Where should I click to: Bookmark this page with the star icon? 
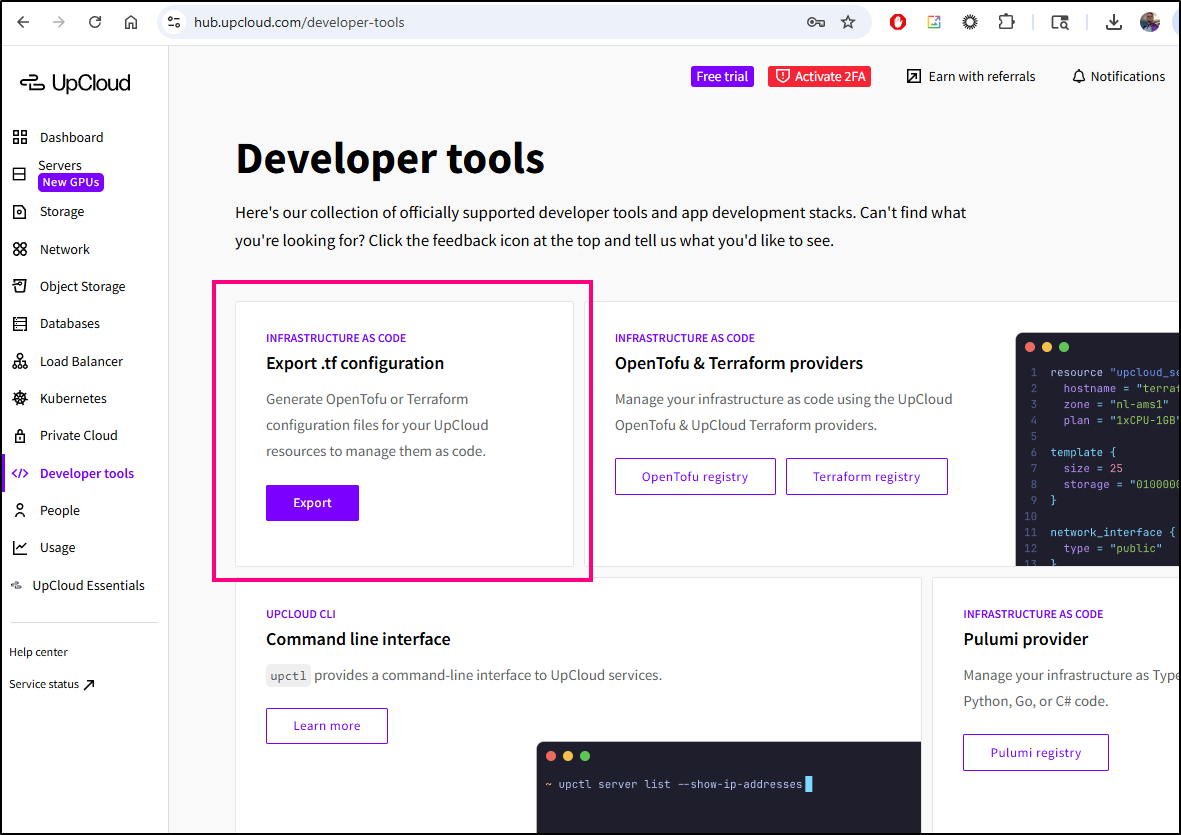[x=848, y=22]
